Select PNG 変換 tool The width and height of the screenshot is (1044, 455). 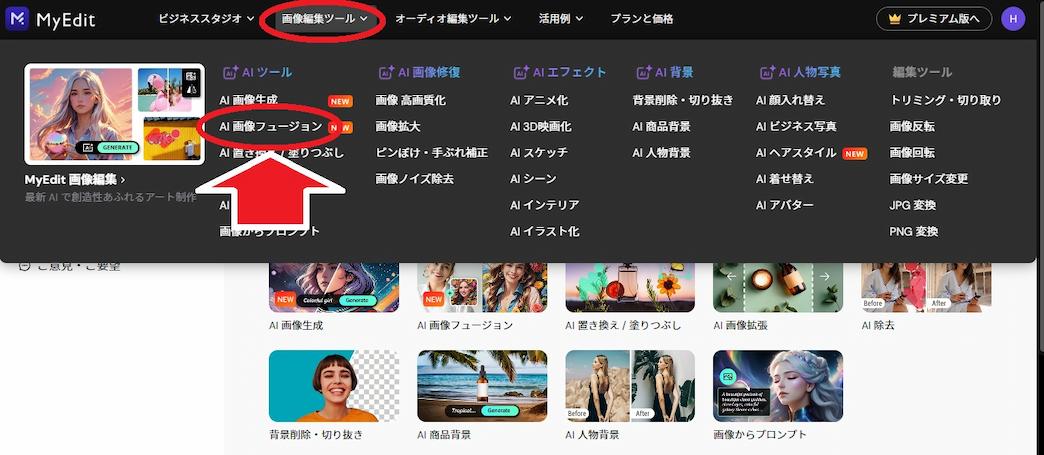point(914,231)
